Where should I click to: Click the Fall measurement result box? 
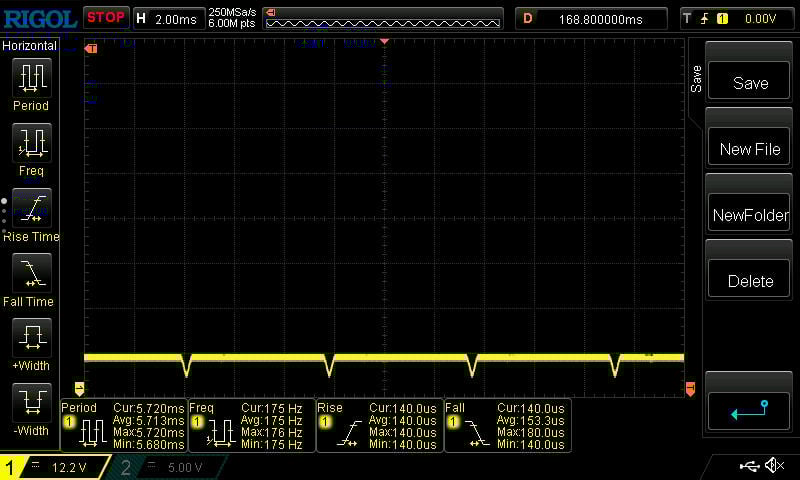508,425
